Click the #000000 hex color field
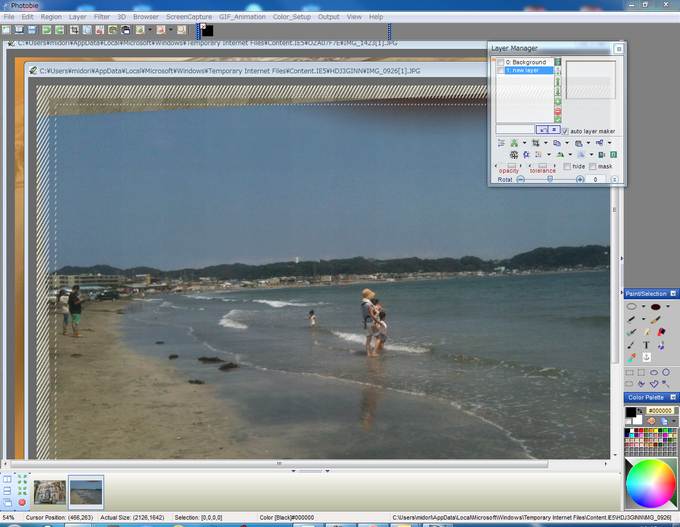Viewport: 680px width, 527px height. click(x=660, y=410)
